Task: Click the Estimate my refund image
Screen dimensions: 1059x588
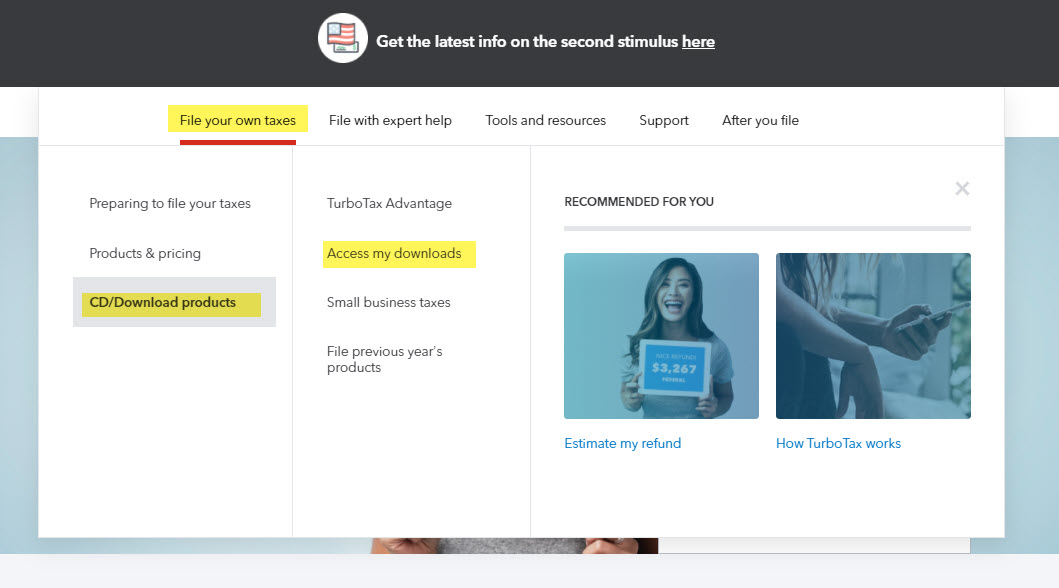Action: [661, 336]
